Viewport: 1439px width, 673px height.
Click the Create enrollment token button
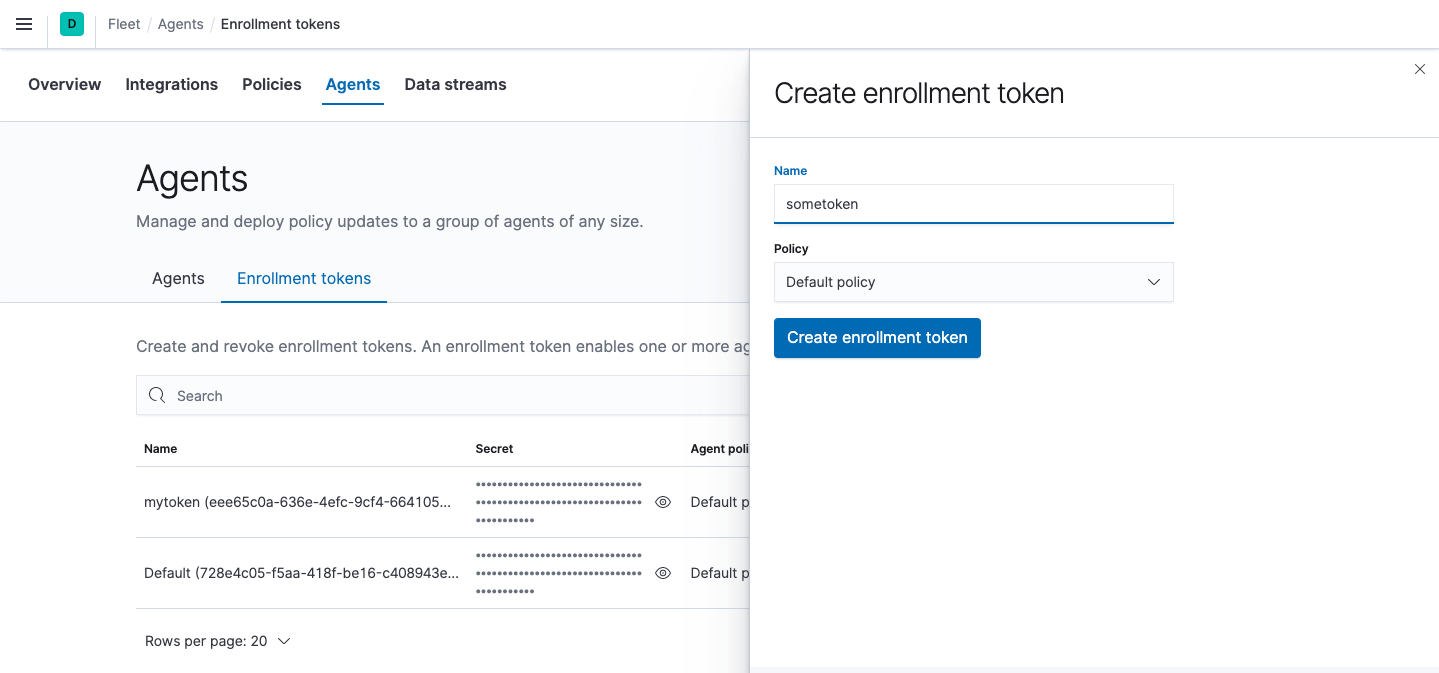[x=877, y=338]
